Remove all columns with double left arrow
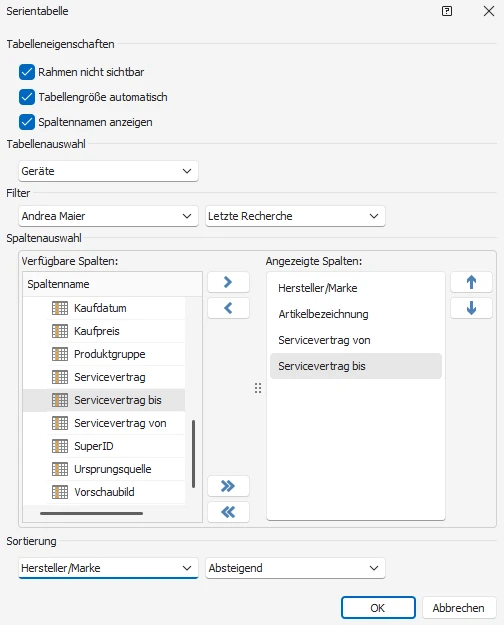504x625 pixels. pyautogui.click(x=228, y=512)
